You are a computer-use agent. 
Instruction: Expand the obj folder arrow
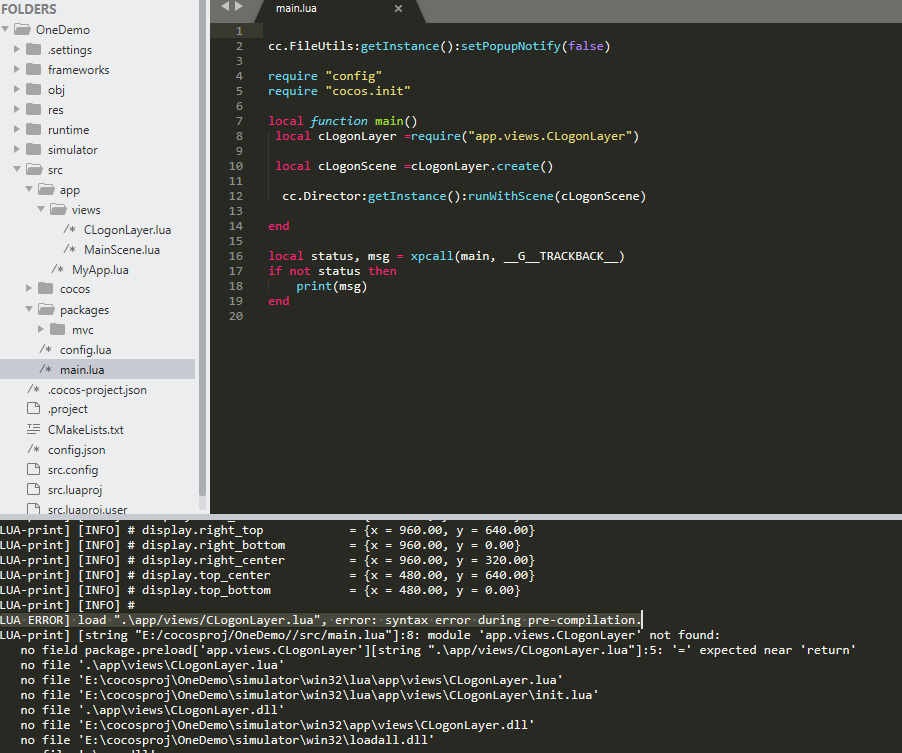coord(17,89)
